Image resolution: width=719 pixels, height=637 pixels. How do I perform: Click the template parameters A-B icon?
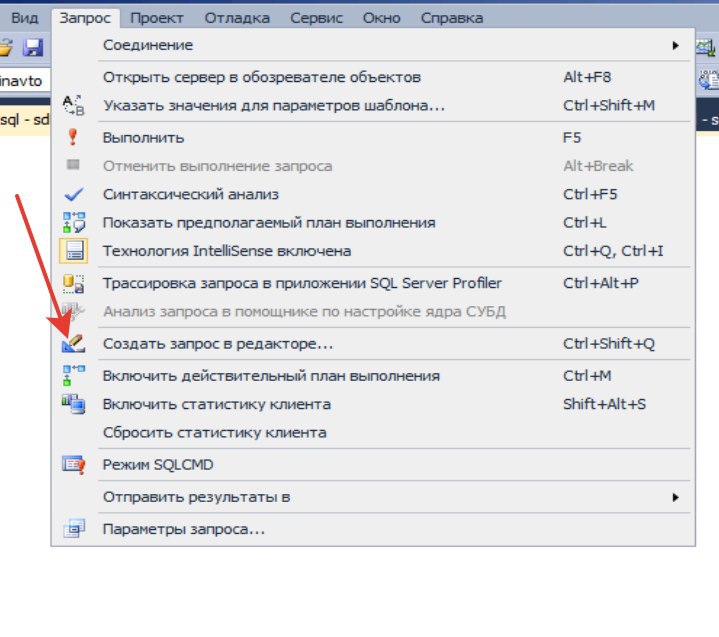(73, 105)
